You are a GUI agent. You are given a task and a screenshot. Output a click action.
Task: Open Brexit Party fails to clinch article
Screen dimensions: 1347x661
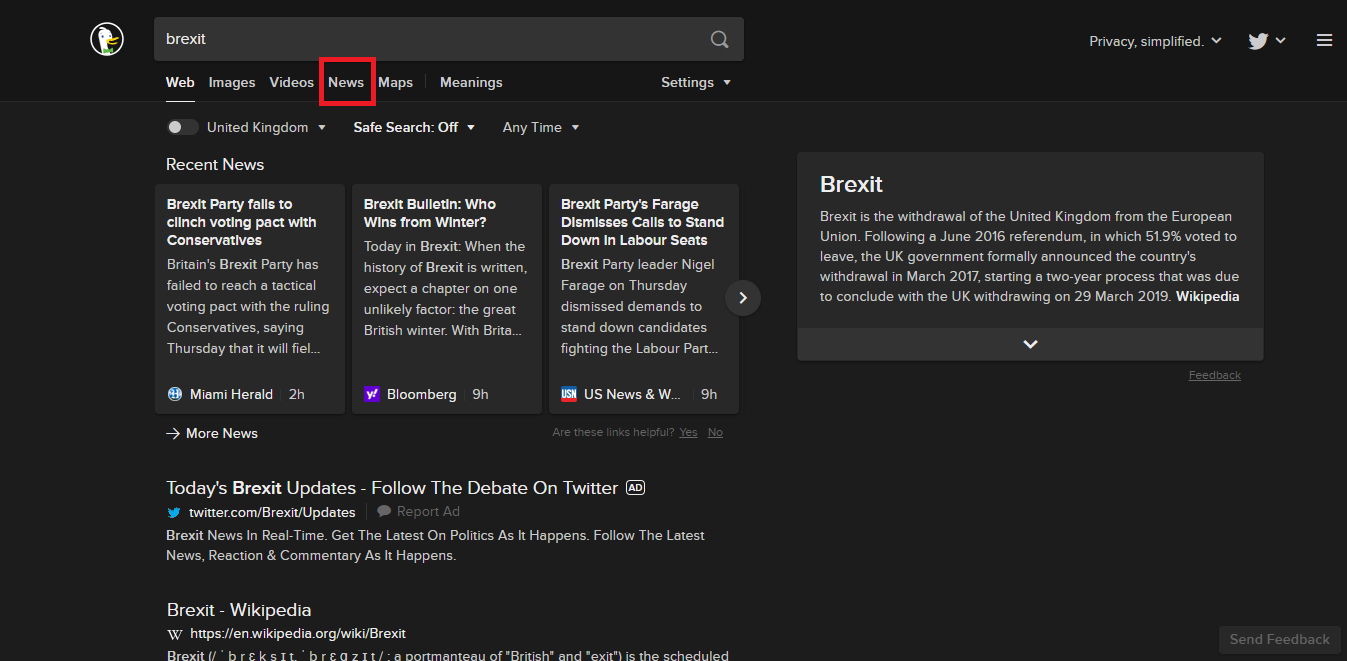(x=241, y=222)
